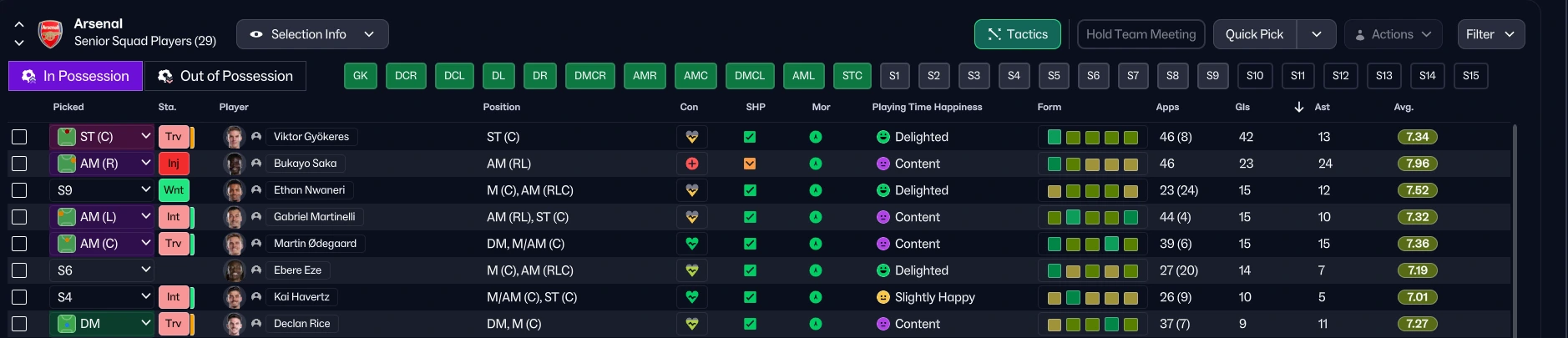
Task: Tick the checkbox for Declan Rice
Action: pyautogui.click(x=19, y=324)
